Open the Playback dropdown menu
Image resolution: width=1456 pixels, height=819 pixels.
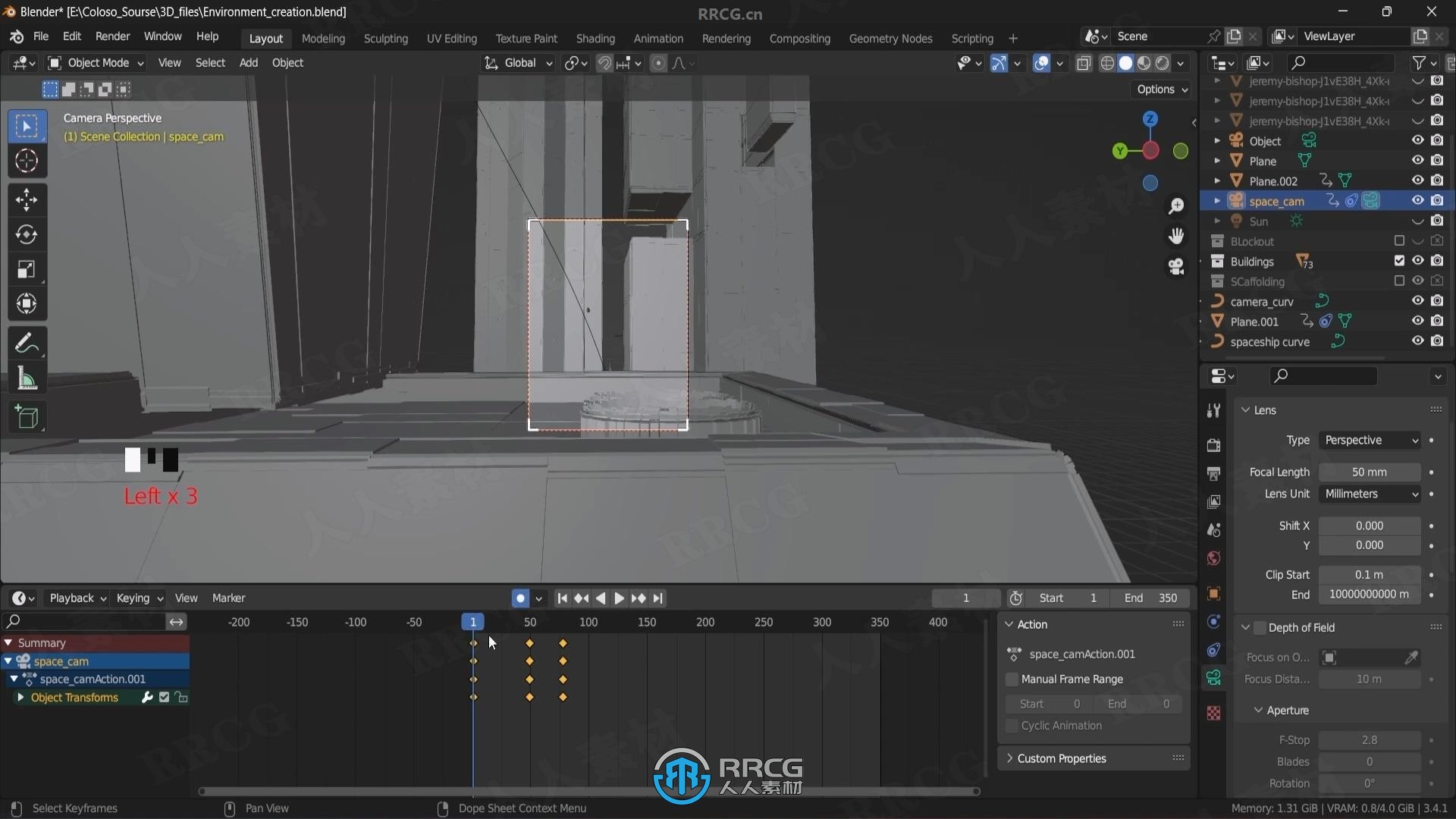[x=77, y=598]
